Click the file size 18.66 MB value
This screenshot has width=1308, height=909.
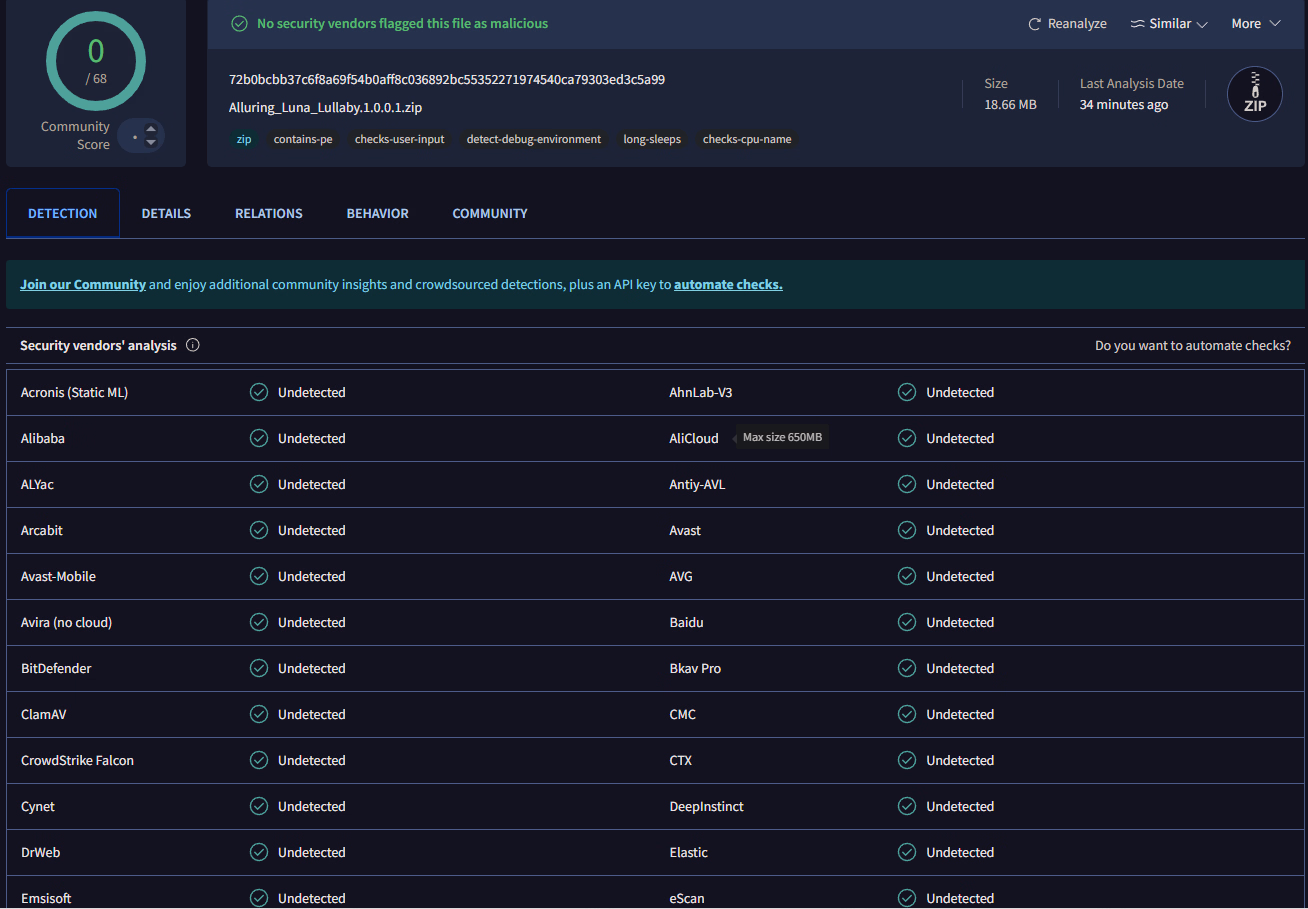1010,104
